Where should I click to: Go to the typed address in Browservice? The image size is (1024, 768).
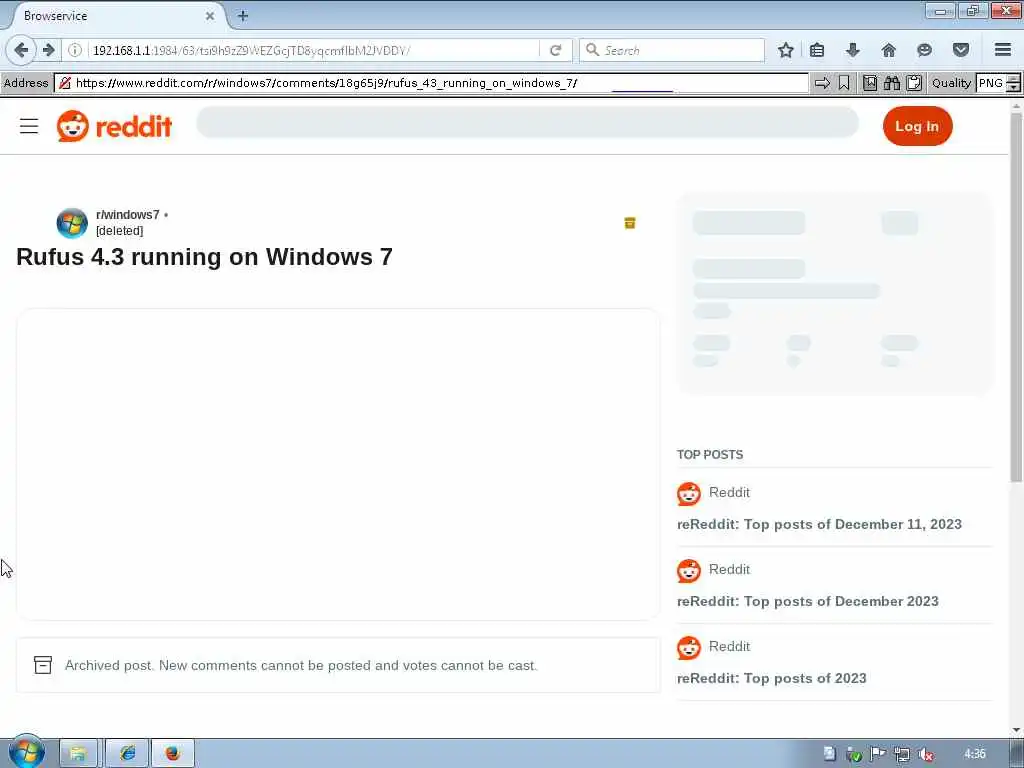(822, 83)
